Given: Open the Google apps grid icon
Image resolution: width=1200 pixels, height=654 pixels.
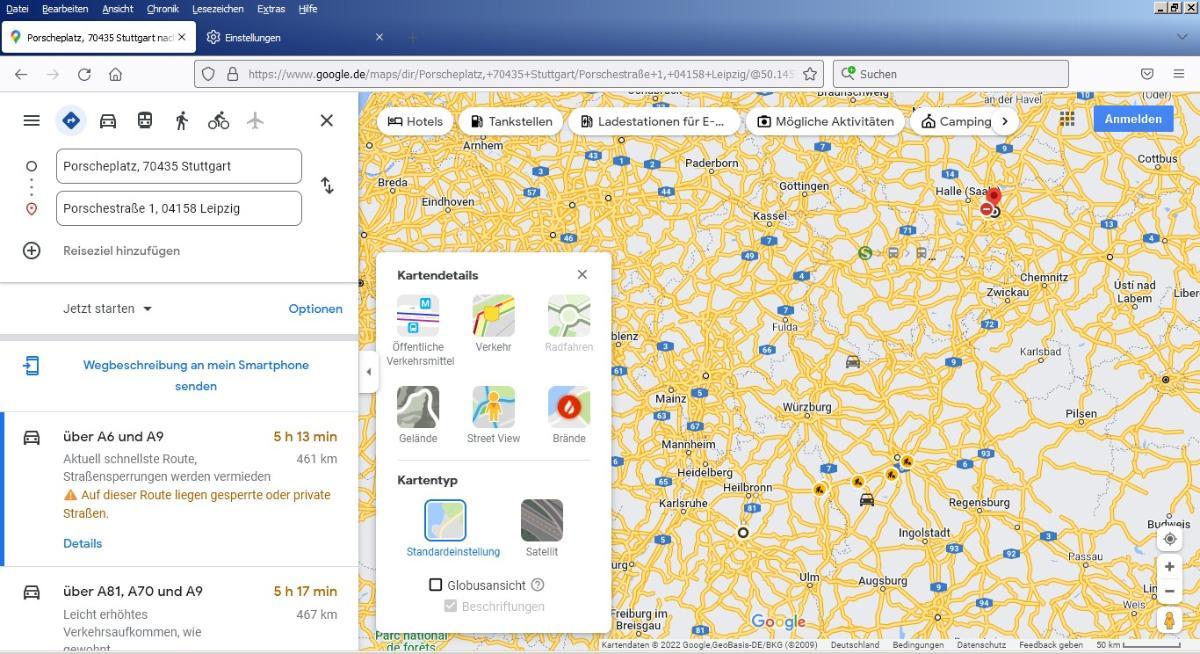Looking at the screenshot, I should tap(1067, 119).
